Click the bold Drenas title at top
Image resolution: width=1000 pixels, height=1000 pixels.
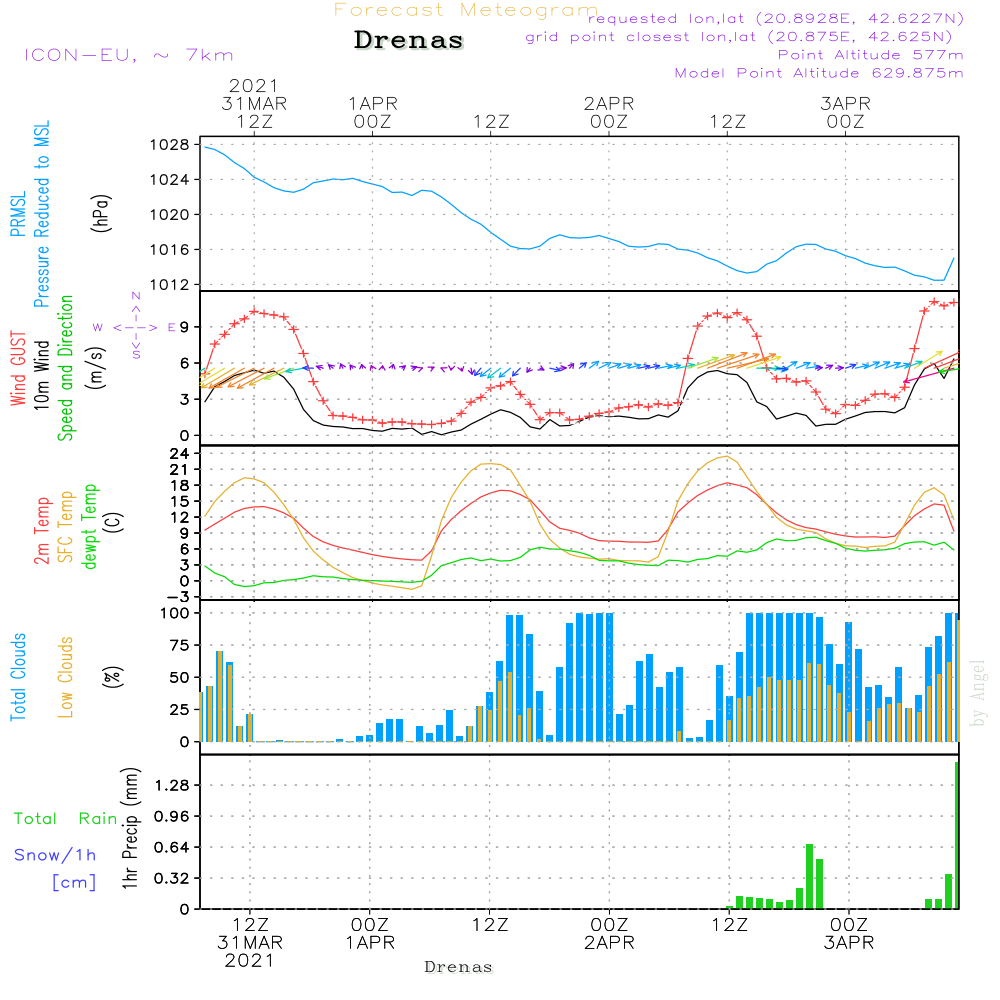tap(409, 41)
